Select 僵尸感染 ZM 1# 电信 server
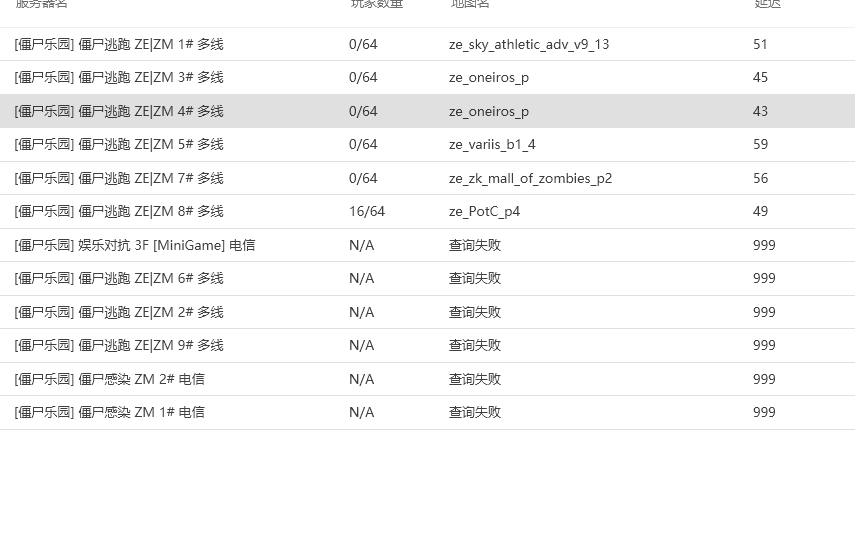The width and height of the screenshot is (855, 555). (110, 412)
